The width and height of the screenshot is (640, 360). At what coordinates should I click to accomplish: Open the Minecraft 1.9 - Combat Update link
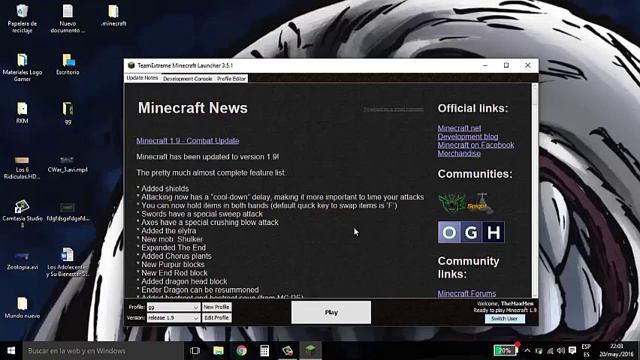188,140
